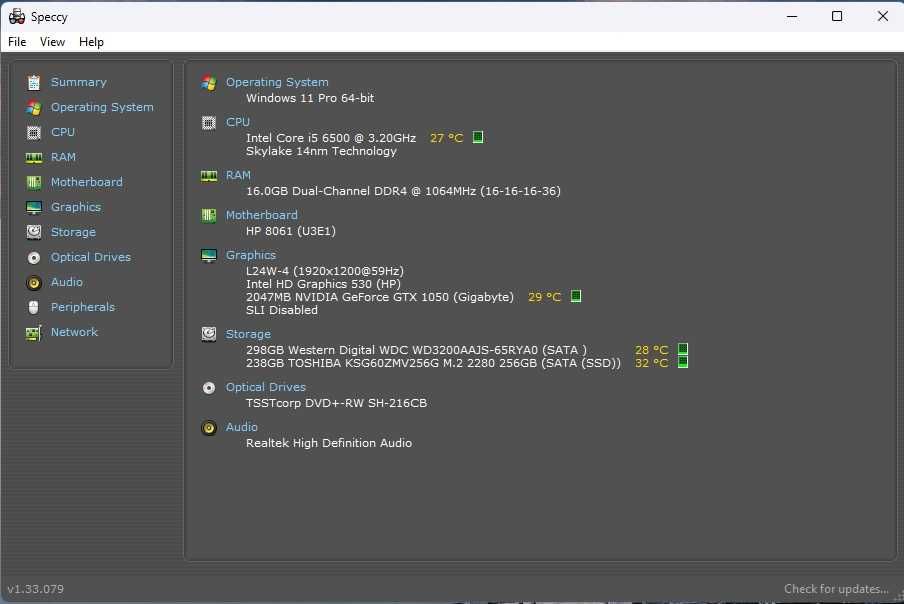904x604 pixels.
Task: Open the RAM section from sidebar
Action: (63, 157)
